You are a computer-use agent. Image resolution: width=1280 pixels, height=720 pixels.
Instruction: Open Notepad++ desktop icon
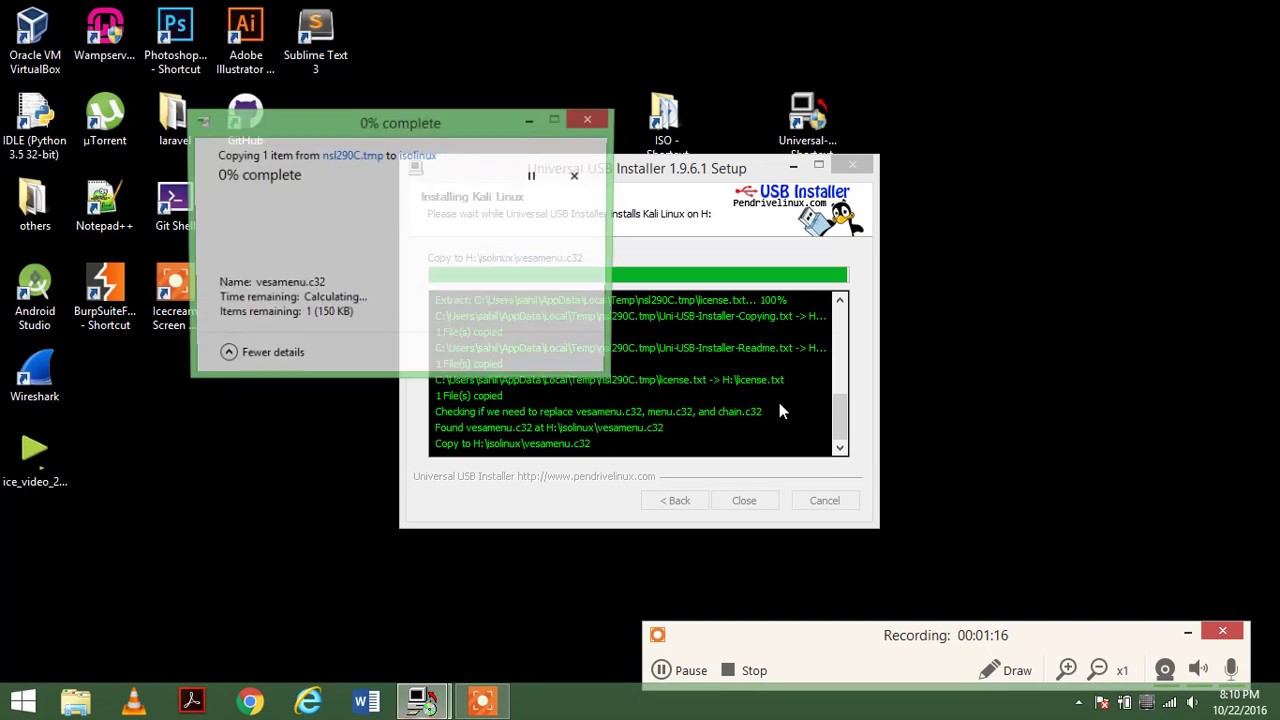[104, 206]
